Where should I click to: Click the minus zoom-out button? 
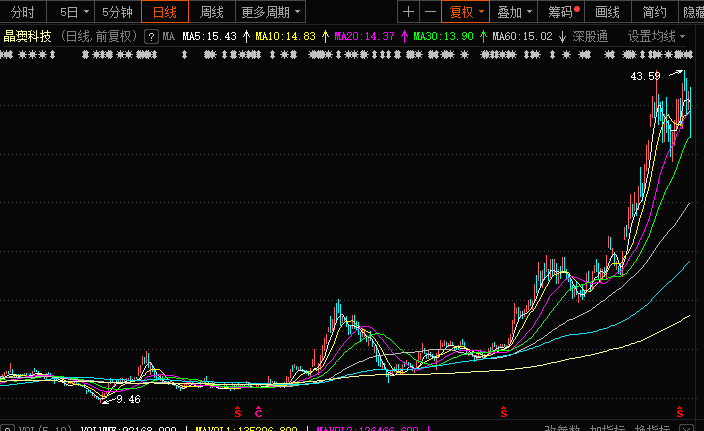[x=431, y=12]
